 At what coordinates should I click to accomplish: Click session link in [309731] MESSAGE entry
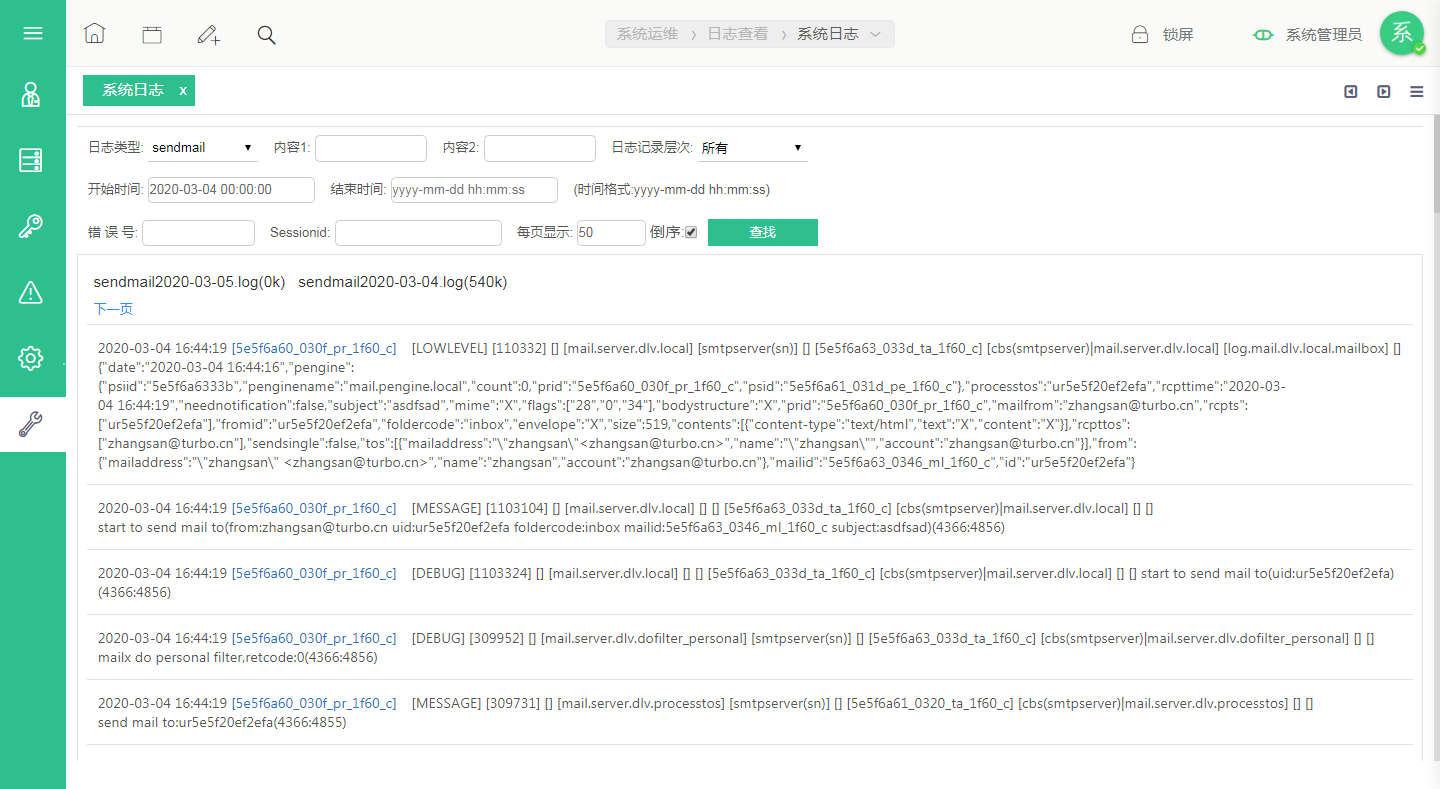click(314, 704)
